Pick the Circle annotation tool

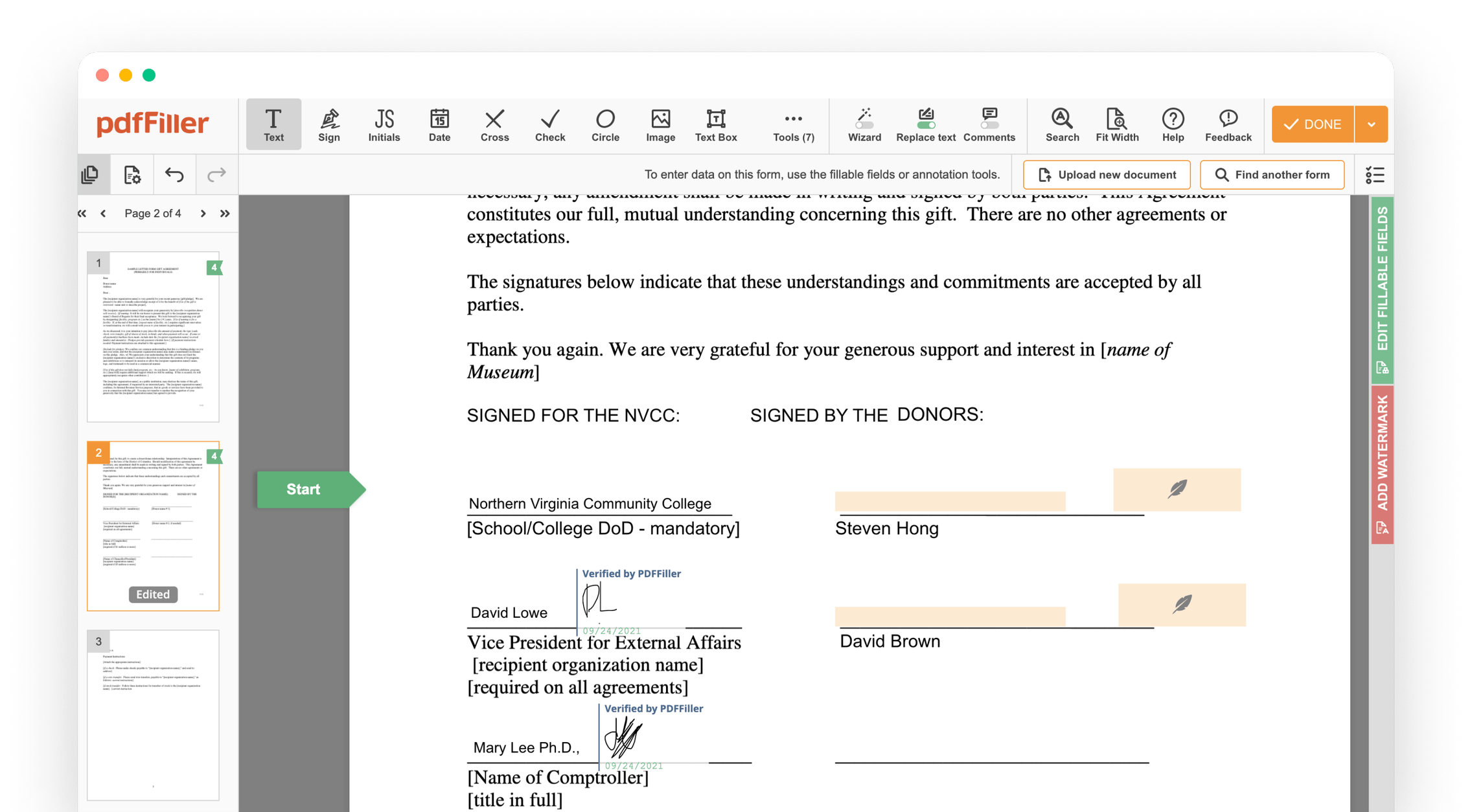point(605,124)
